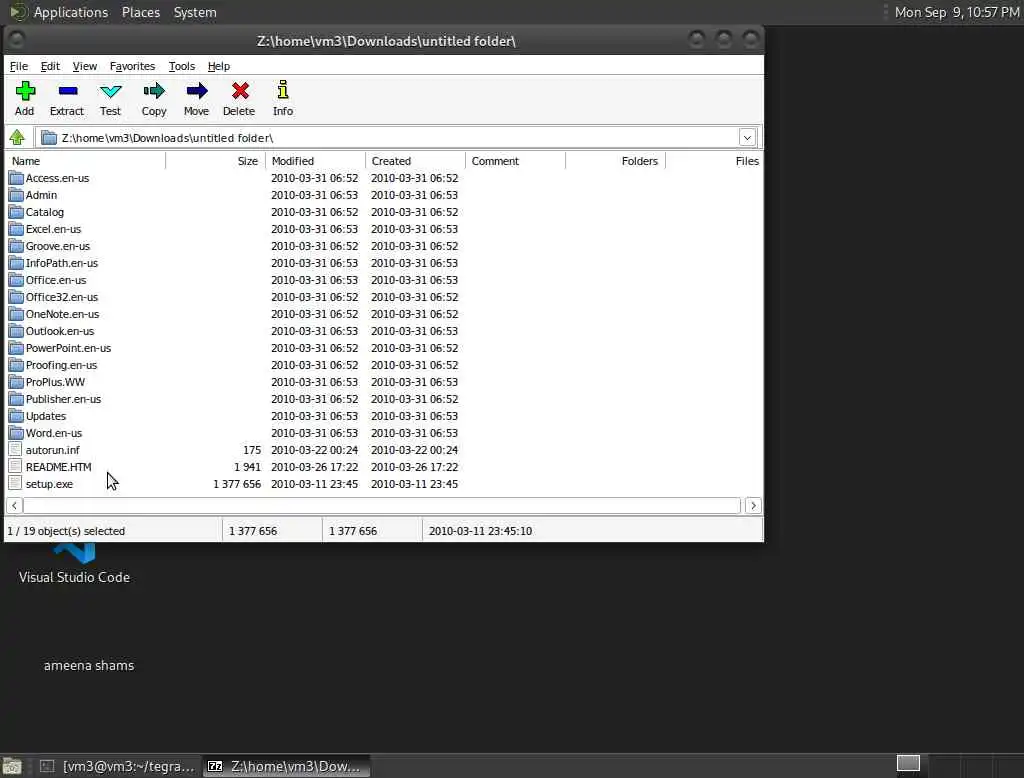1024x778 pixels.
Task: Run the Test archive tool
Action: coord(110,91)
